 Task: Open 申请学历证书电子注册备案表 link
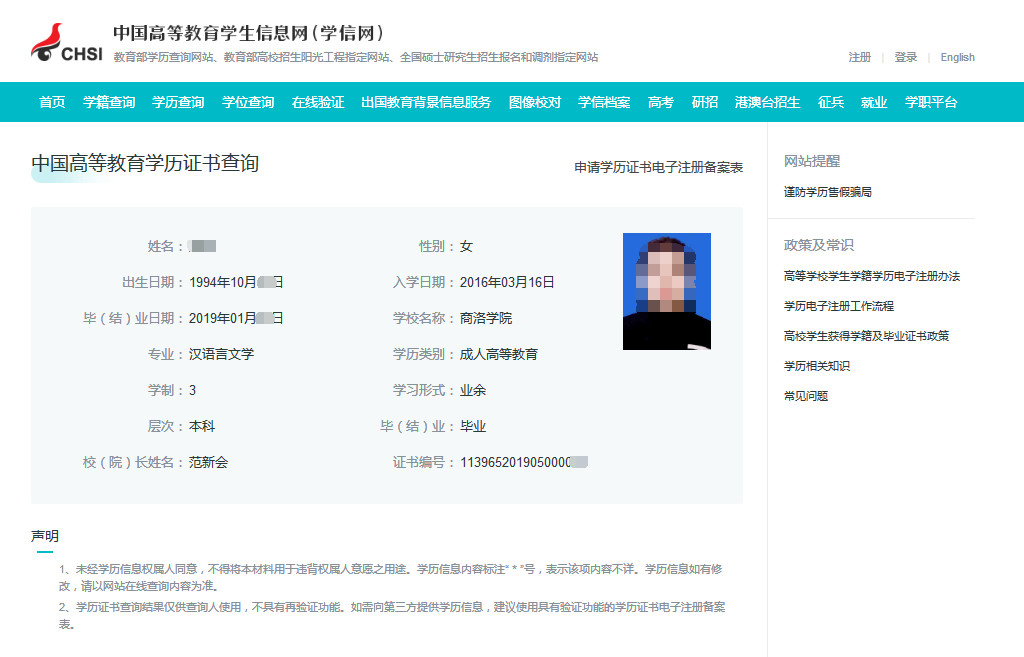[x=658, y=168]
